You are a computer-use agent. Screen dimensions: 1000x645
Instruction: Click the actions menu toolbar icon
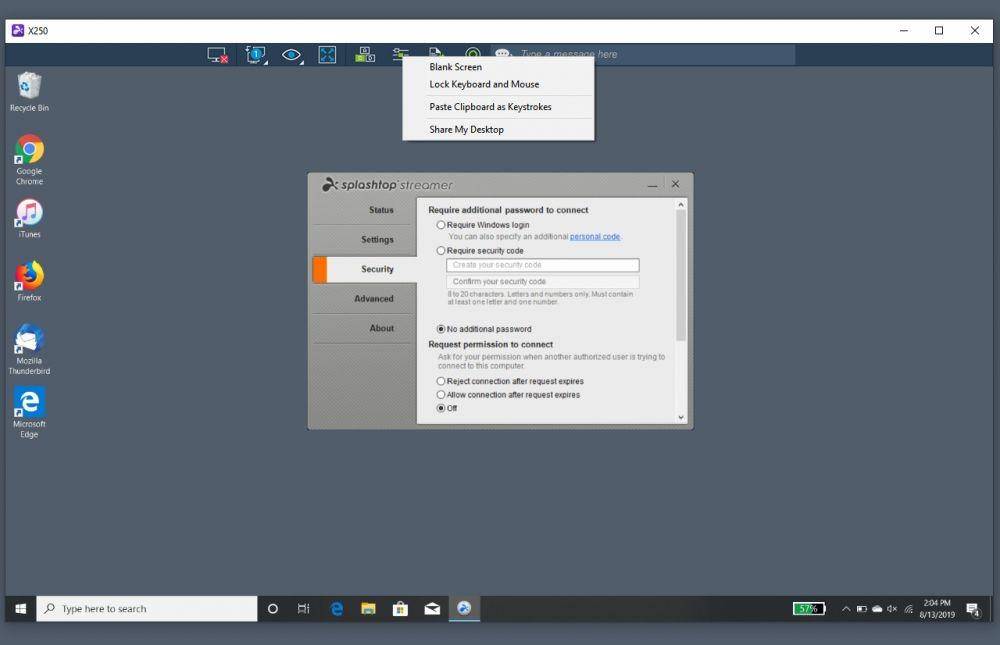tap(401, 54)
